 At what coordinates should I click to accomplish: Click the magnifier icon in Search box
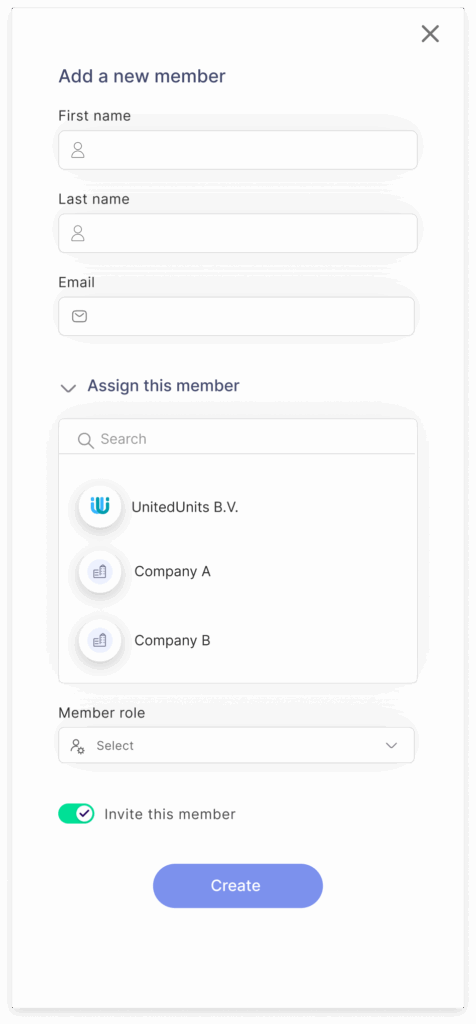pyautogui.click(x=86, y=440)
